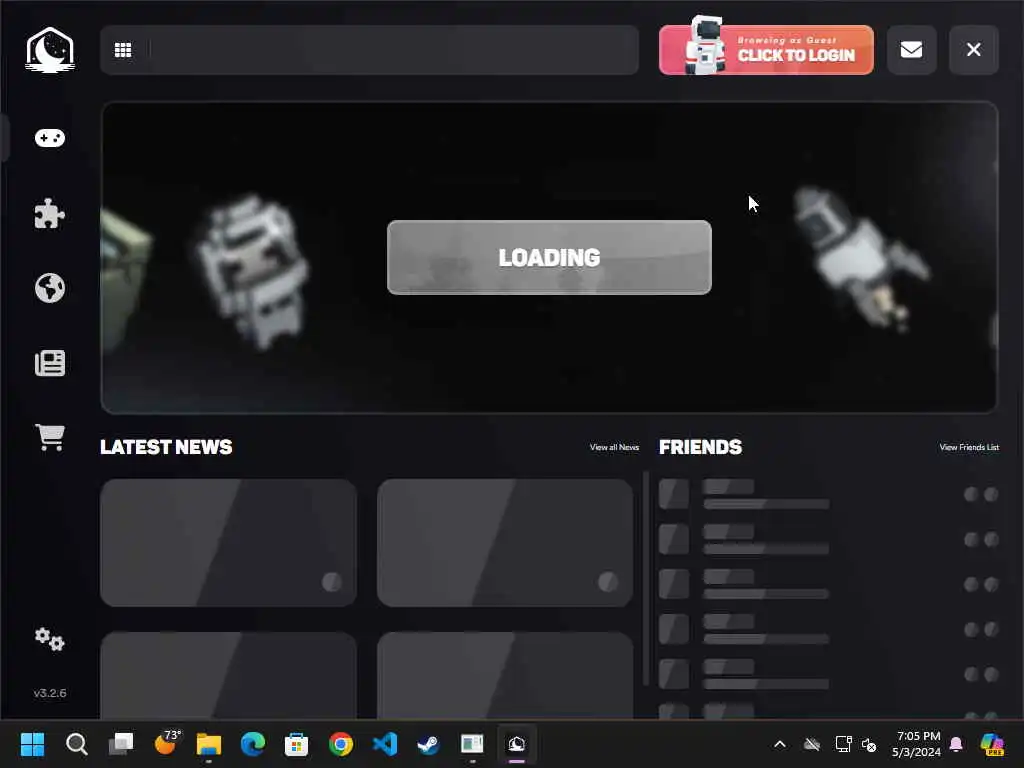Open launcher settings gears icon

coord(50,639)
